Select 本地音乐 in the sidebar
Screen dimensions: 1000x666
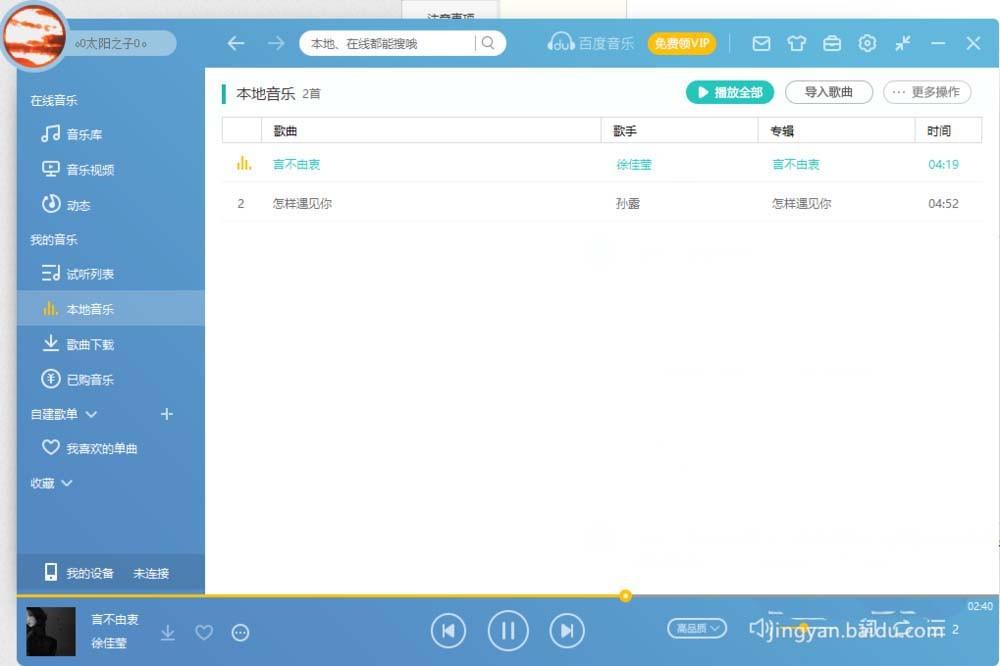(90, 308)
